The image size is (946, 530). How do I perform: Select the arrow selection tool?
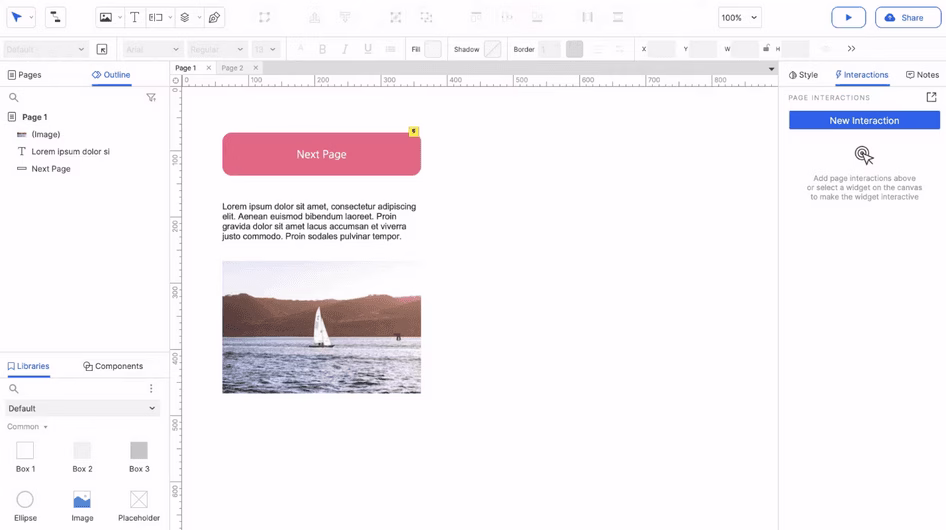(x=17, y=18)
